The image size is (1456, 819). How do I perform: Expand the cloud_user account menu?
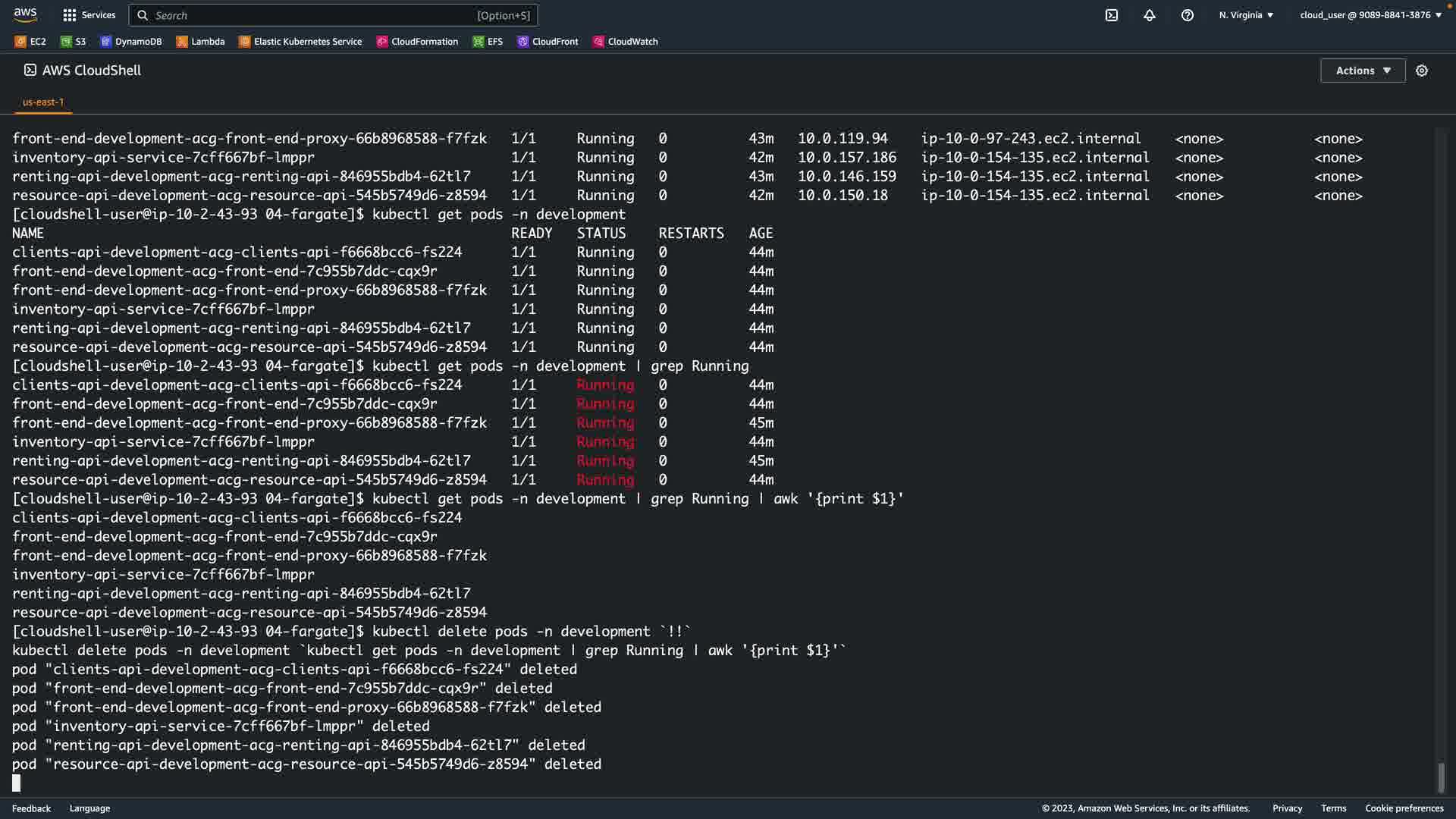pyautogui.click(x=1370, y=15)
